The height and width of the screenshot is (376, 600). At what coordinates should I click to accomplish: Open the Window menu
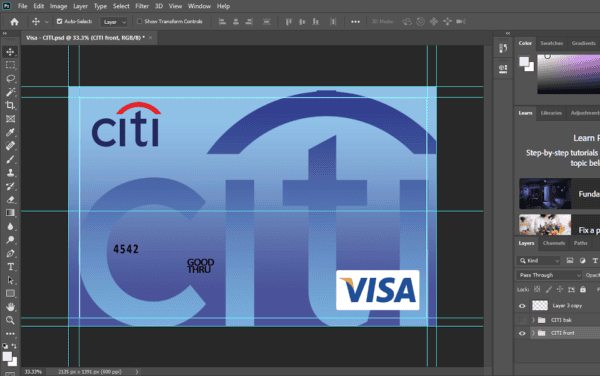(199, 6)
